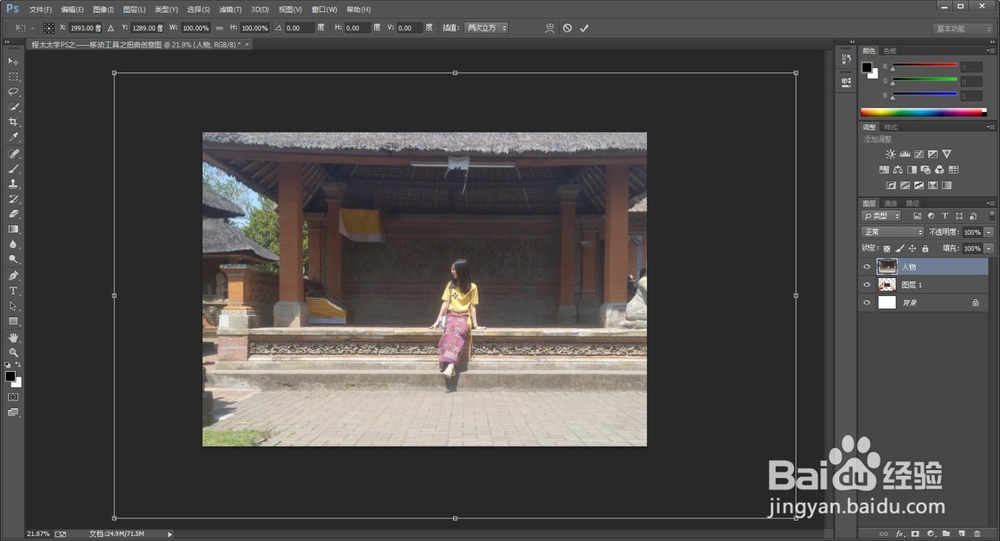Open status bar info arrow
The height and width of the screenshot is (541, 1000).
(x=170, y=534)
